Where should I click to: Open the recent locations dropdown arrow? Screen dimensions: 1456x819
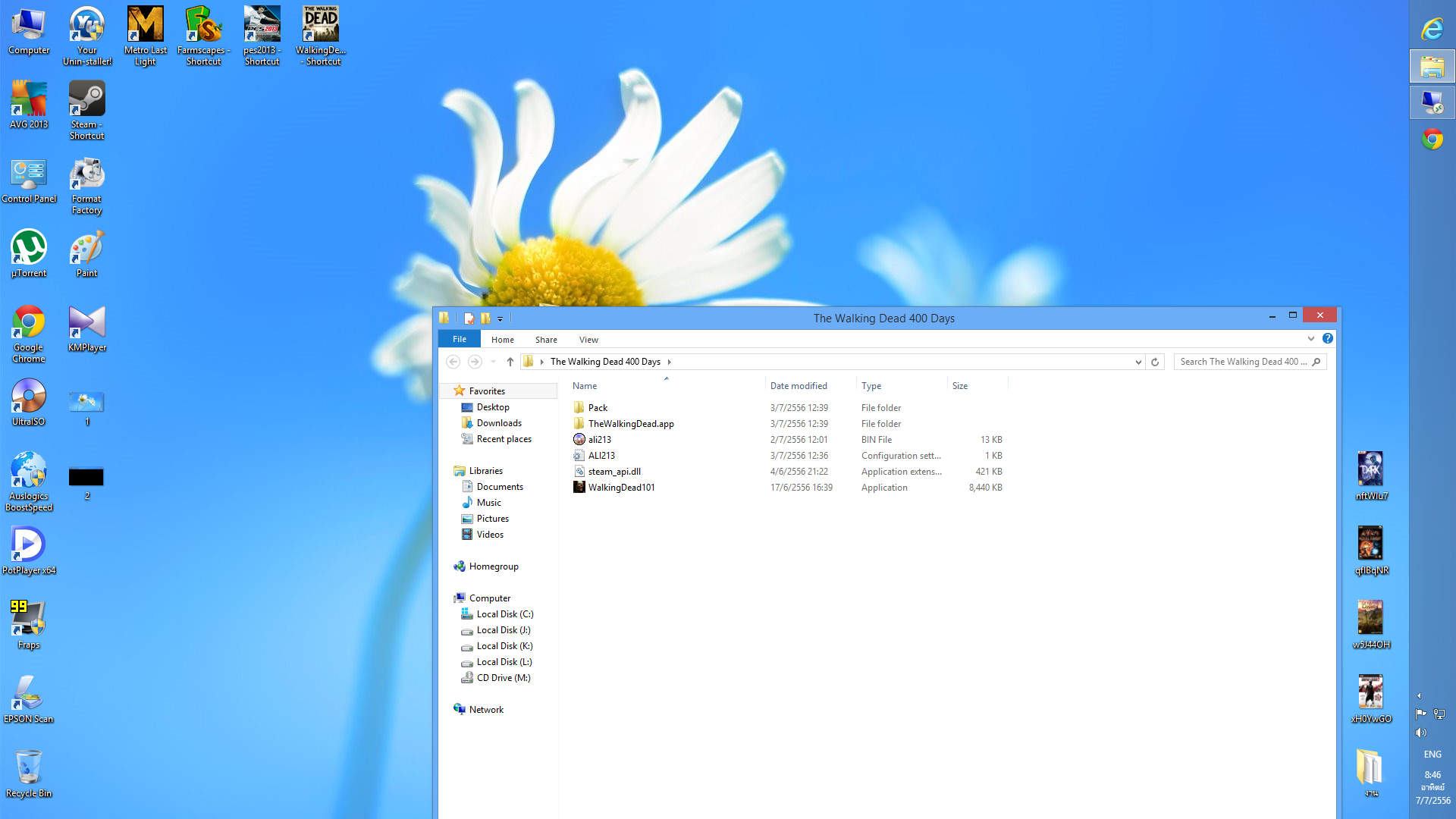[x=493, y=362]
